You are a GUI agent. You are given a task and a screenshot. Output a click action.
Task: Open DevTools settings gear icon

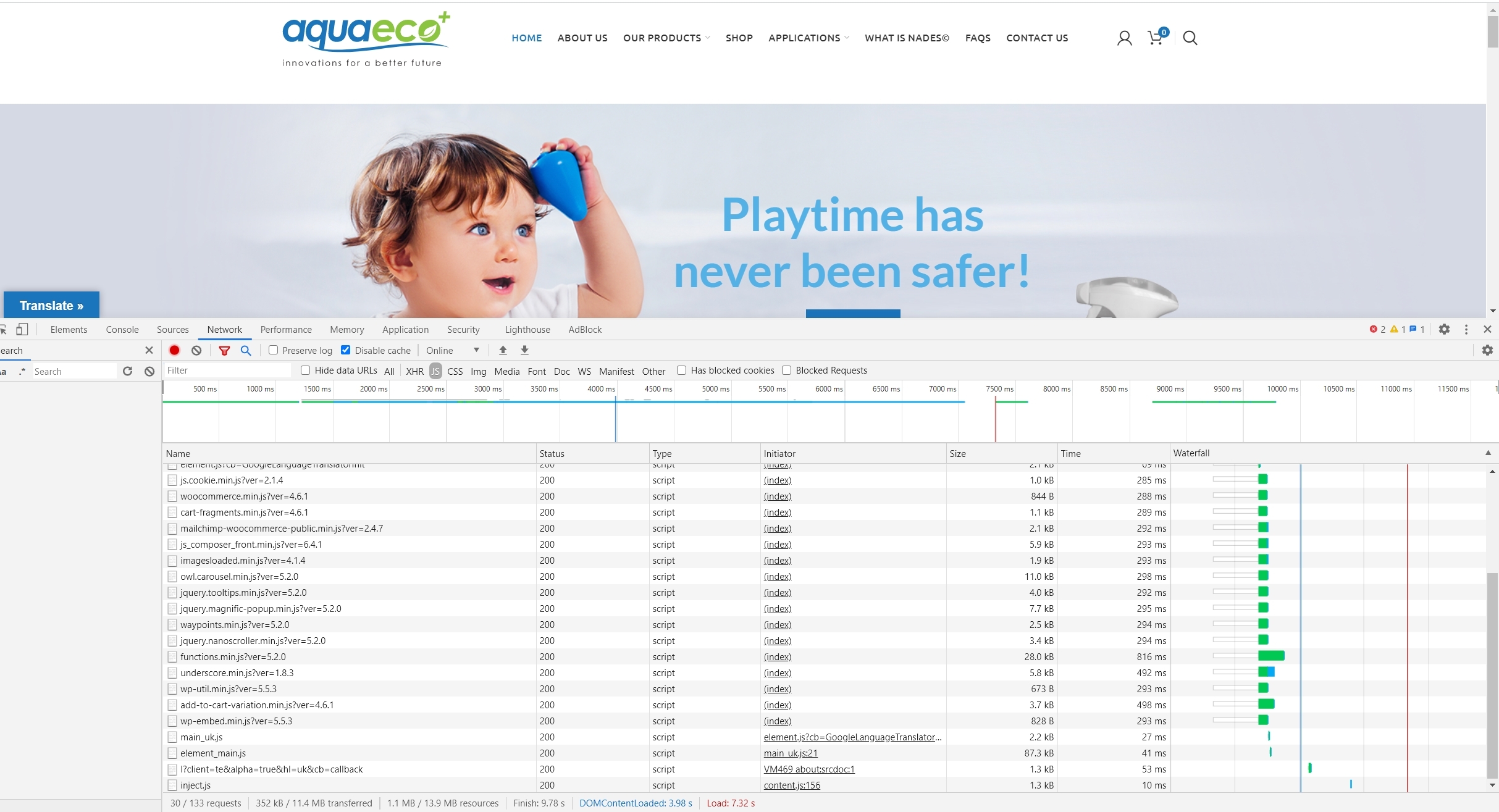[x=1444, y=329]
